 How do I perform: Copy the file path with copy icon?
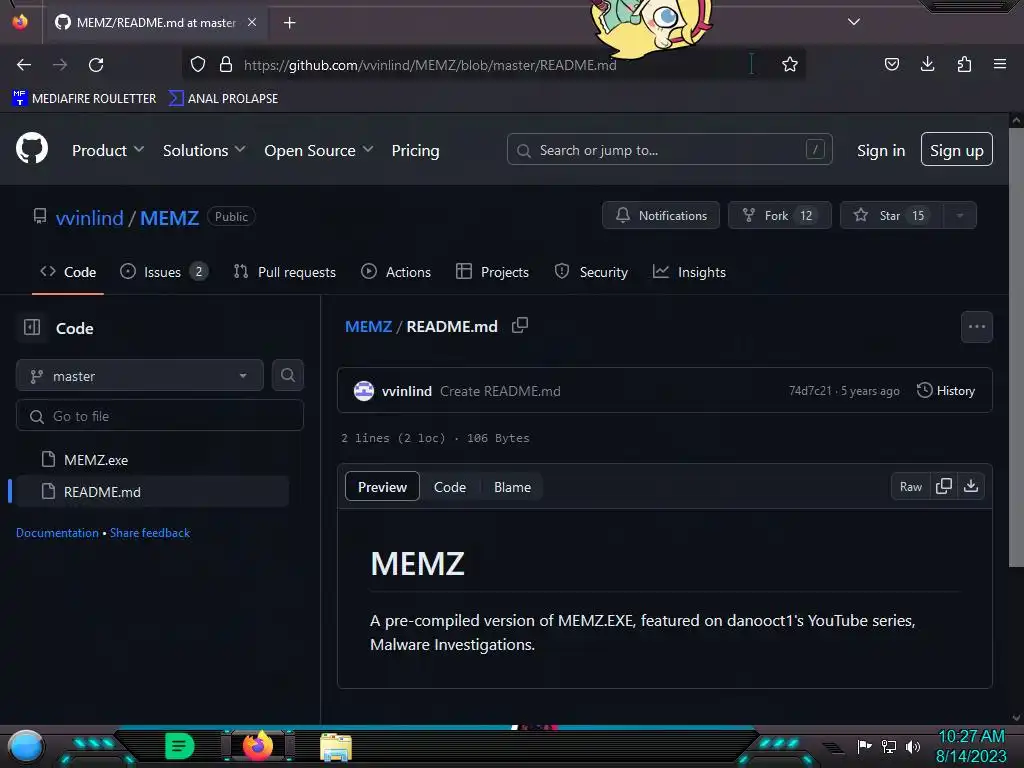pos(520,325)
